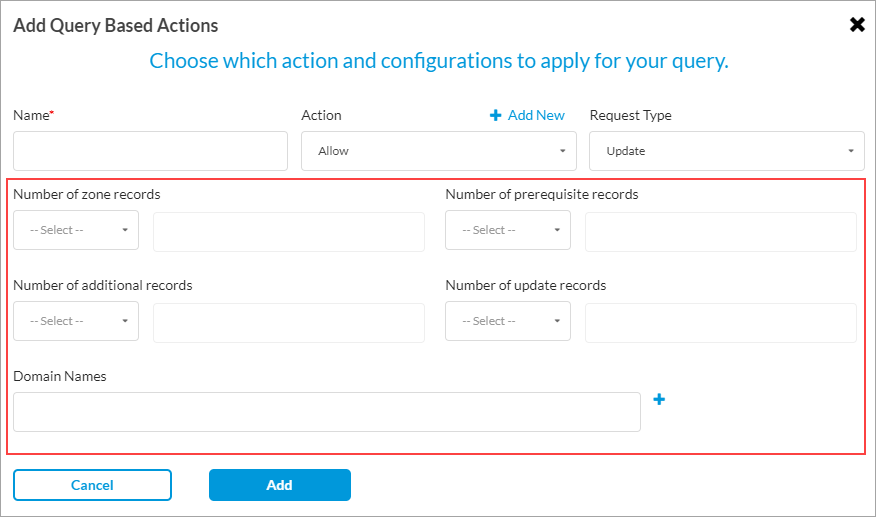
Task: Expand the zone records Select dropdown
Action: [76, 230]
